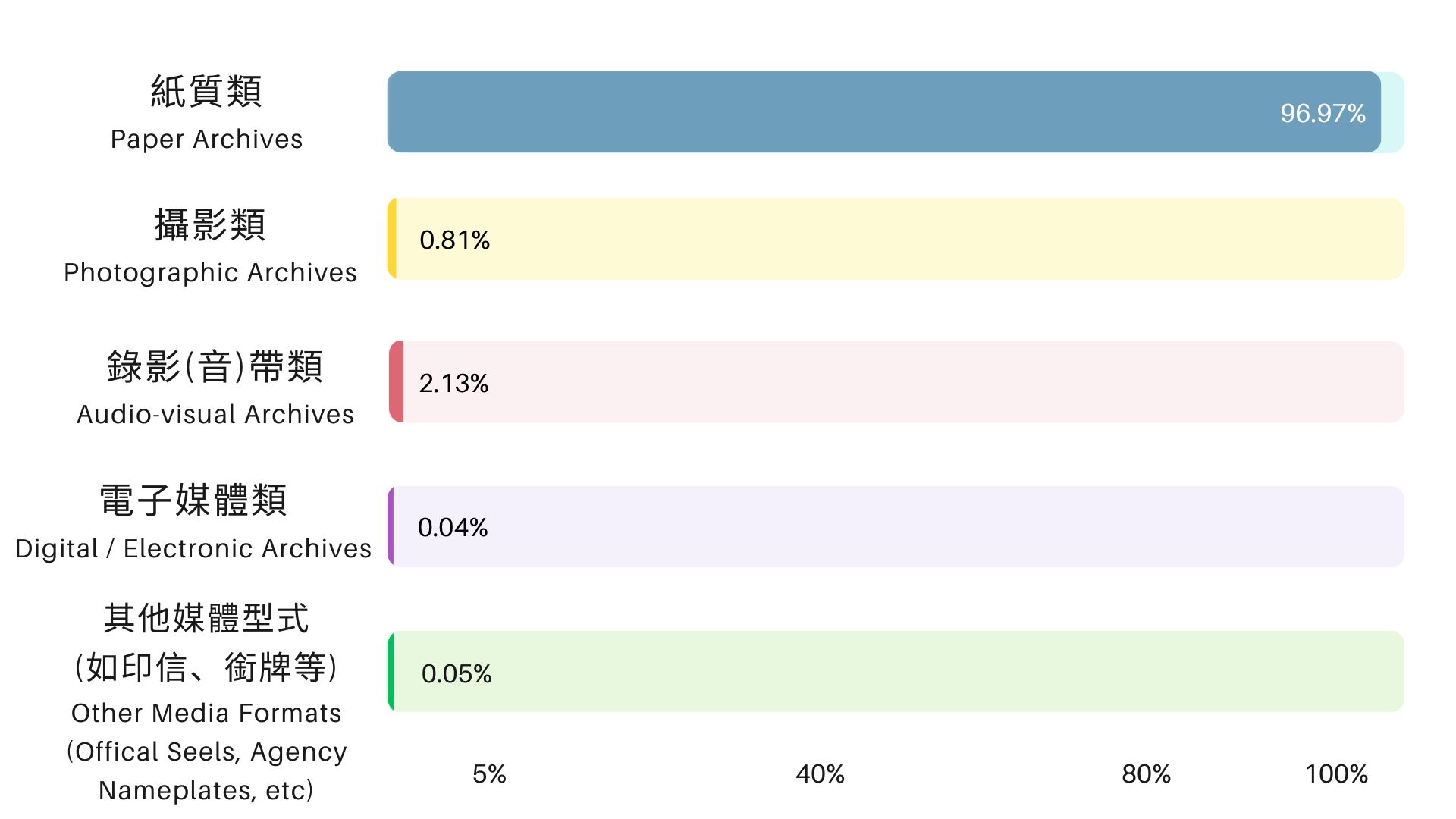Click the red Audio-visual bar segment
Viewport: 1456px width, 819px height.
coord(396,382)
